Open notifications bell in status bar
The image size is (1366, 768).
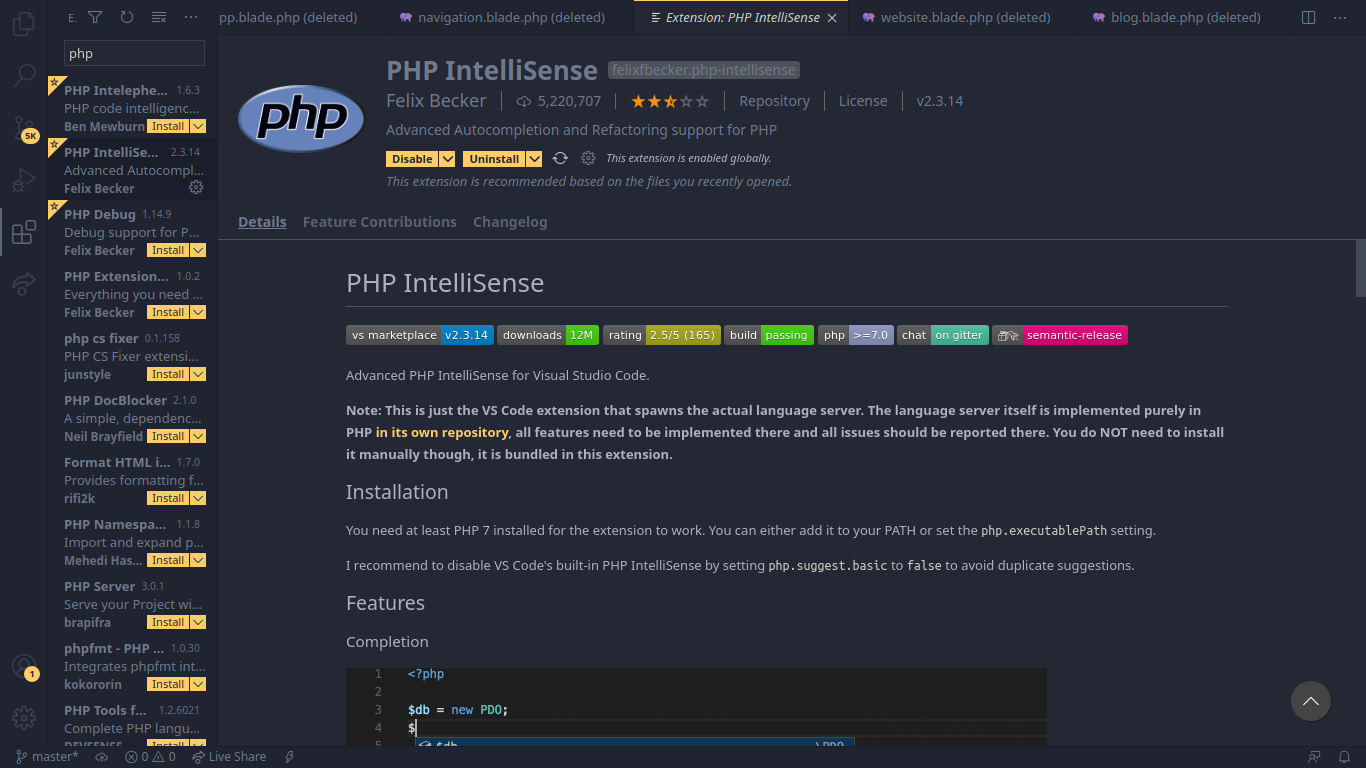(1344, 757)
